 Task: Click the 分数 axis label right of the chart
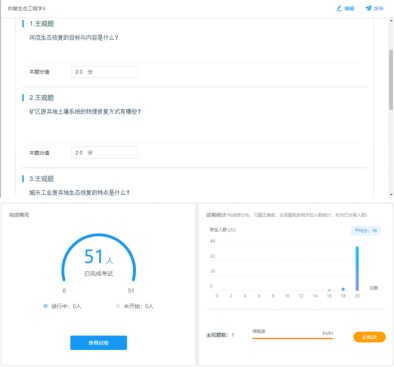(x=374, y=288)
